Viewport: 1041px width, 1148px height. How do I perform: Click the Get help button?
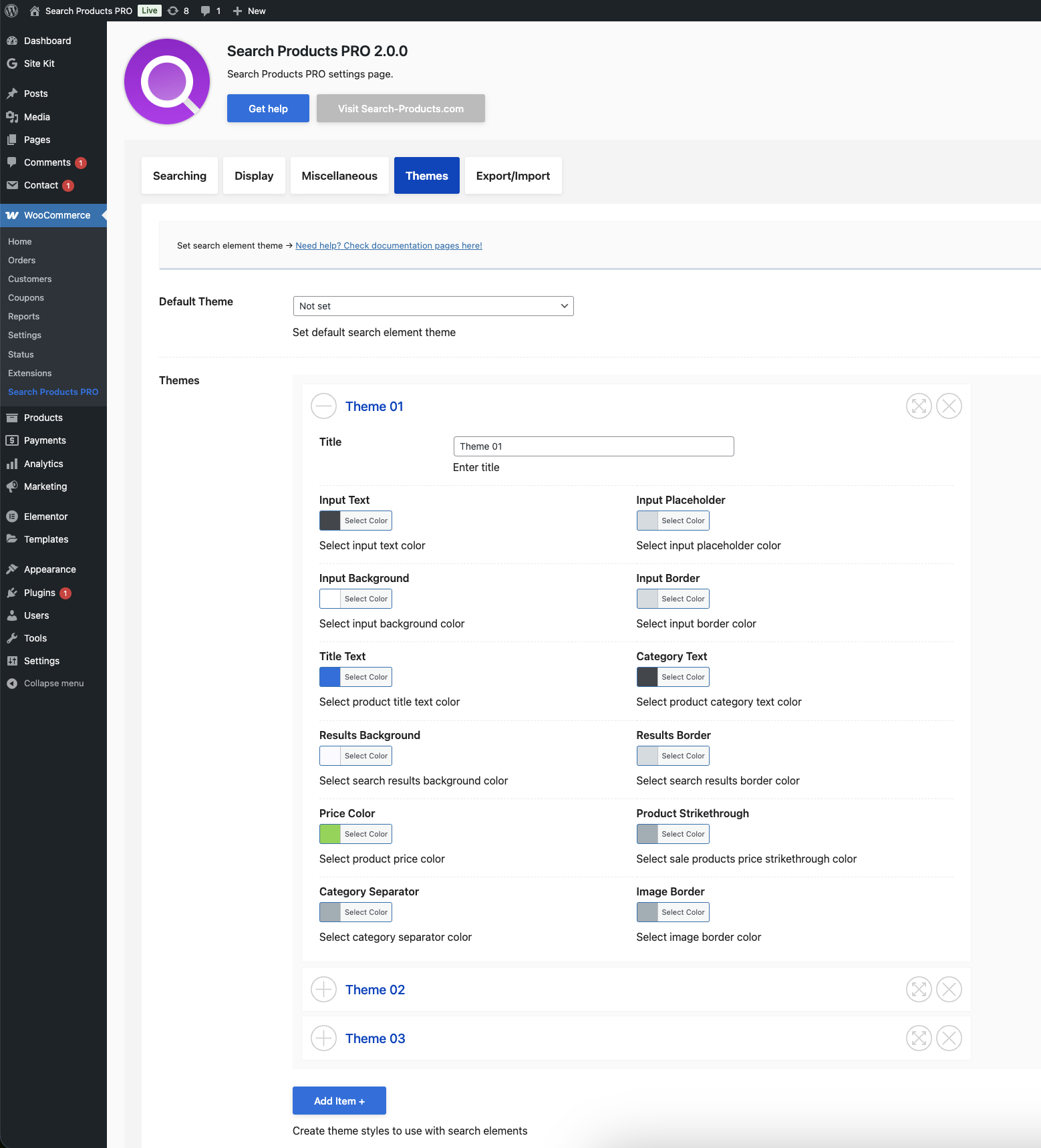(x=268, y=108)
